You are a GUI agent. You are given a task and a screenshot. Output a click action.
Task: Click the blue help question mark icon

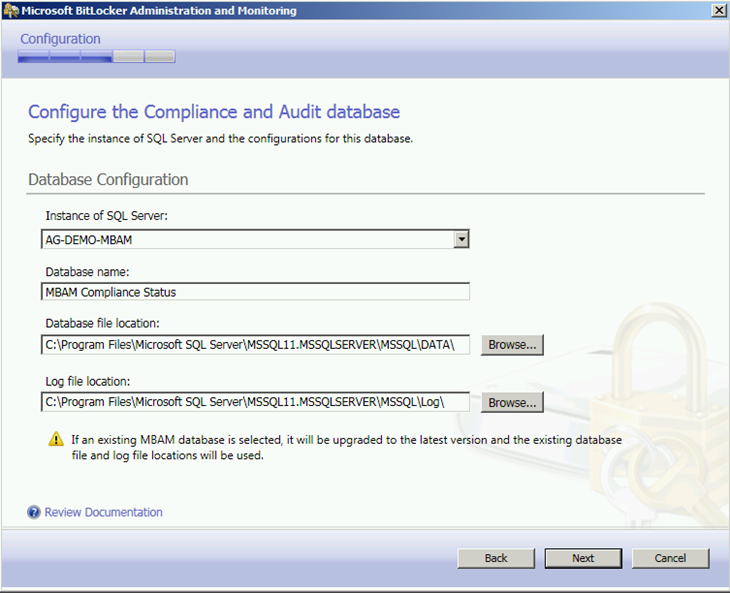click(x=34, y=512)
